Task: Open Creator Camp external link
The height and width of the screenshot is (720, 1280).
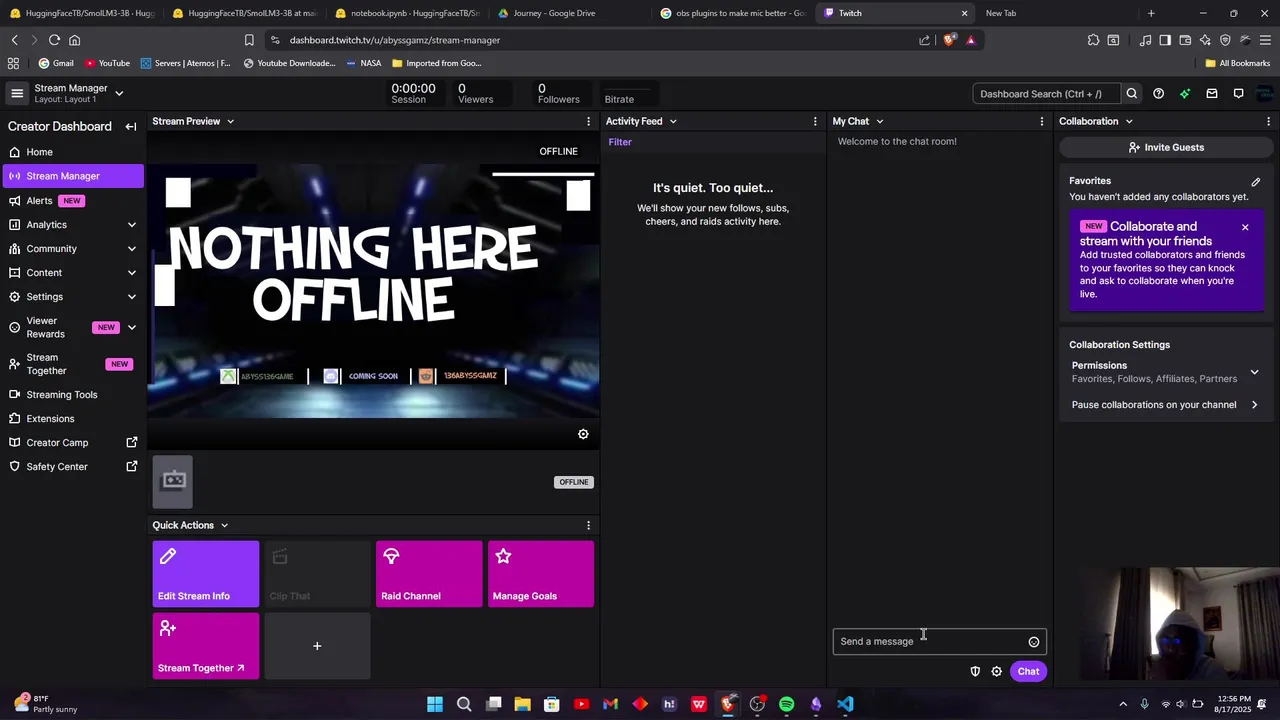Action: tap(72, 443)
